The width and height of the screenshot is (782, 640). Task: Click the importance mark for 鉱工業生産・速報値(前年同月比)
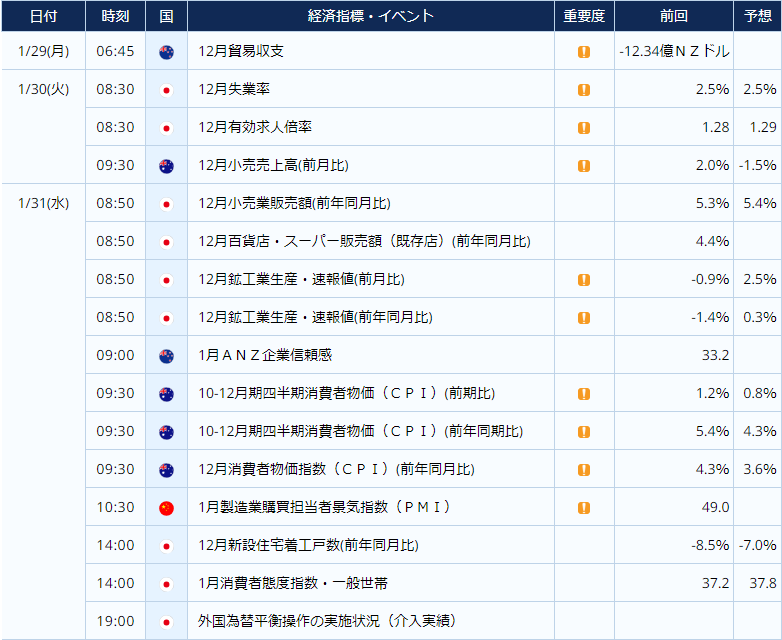coord(584,318)
